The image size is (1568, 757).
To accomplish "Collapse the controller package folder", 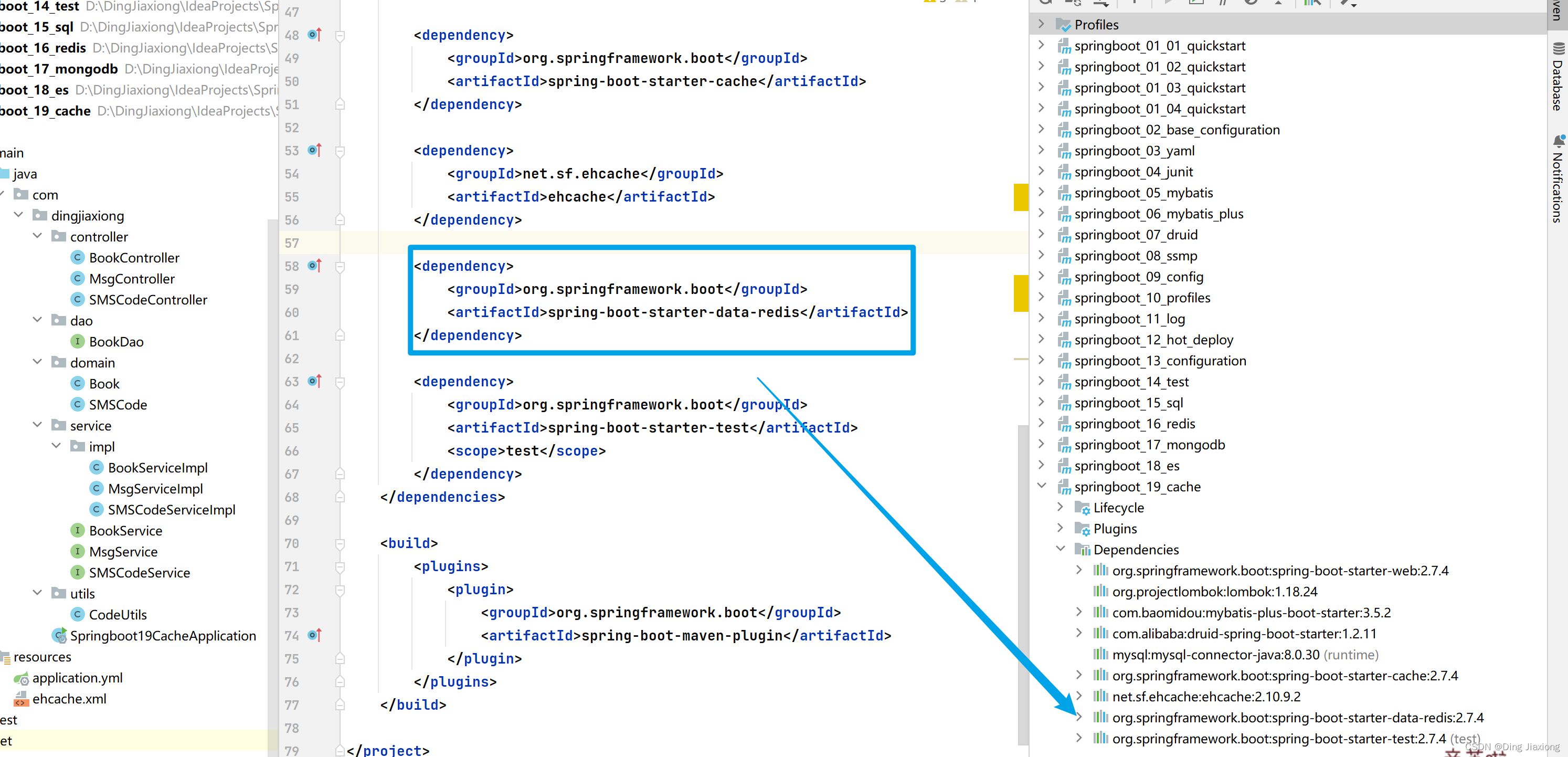I will click(37, 236).
